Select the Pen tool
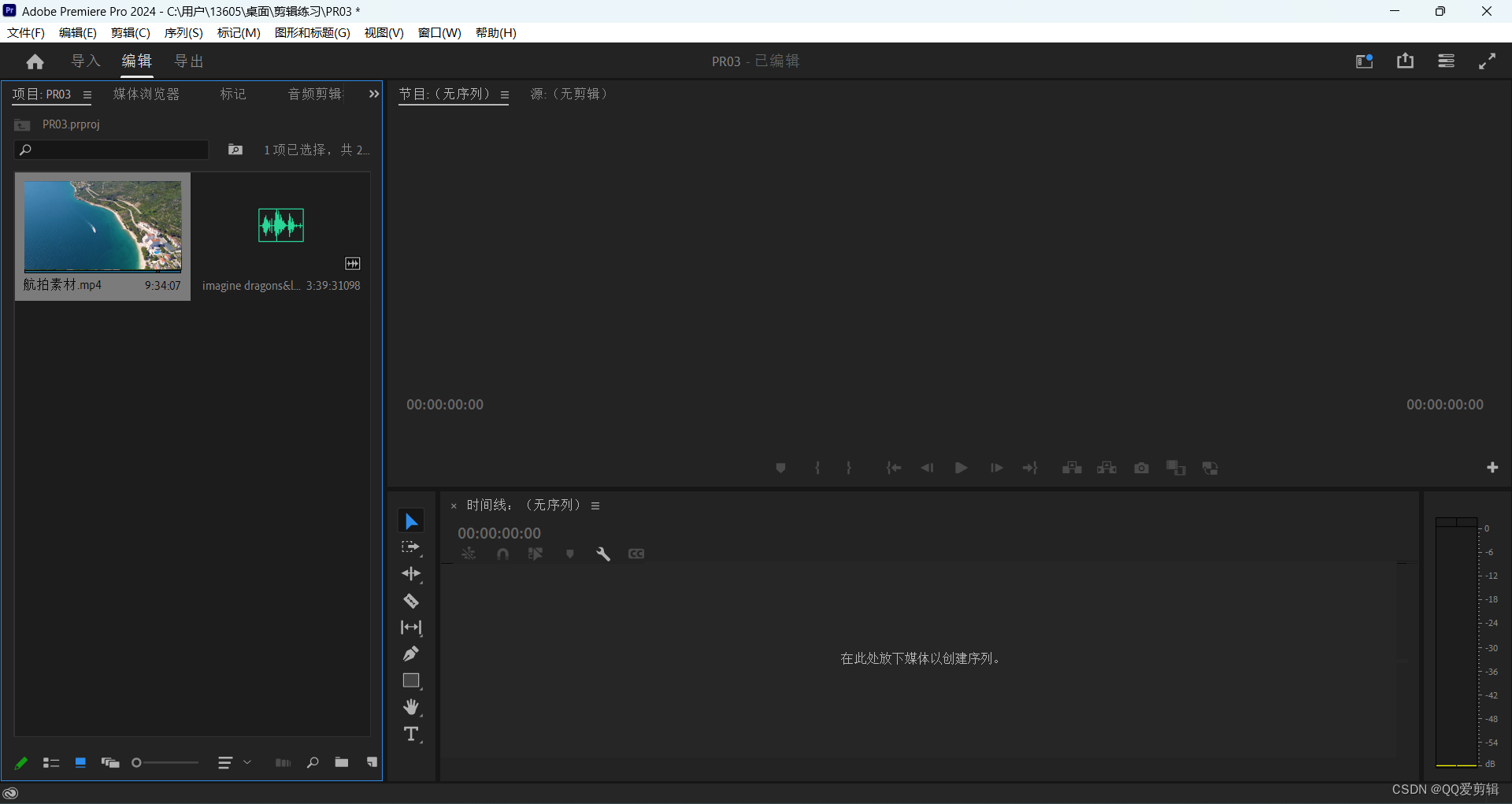 pos(411,654)
